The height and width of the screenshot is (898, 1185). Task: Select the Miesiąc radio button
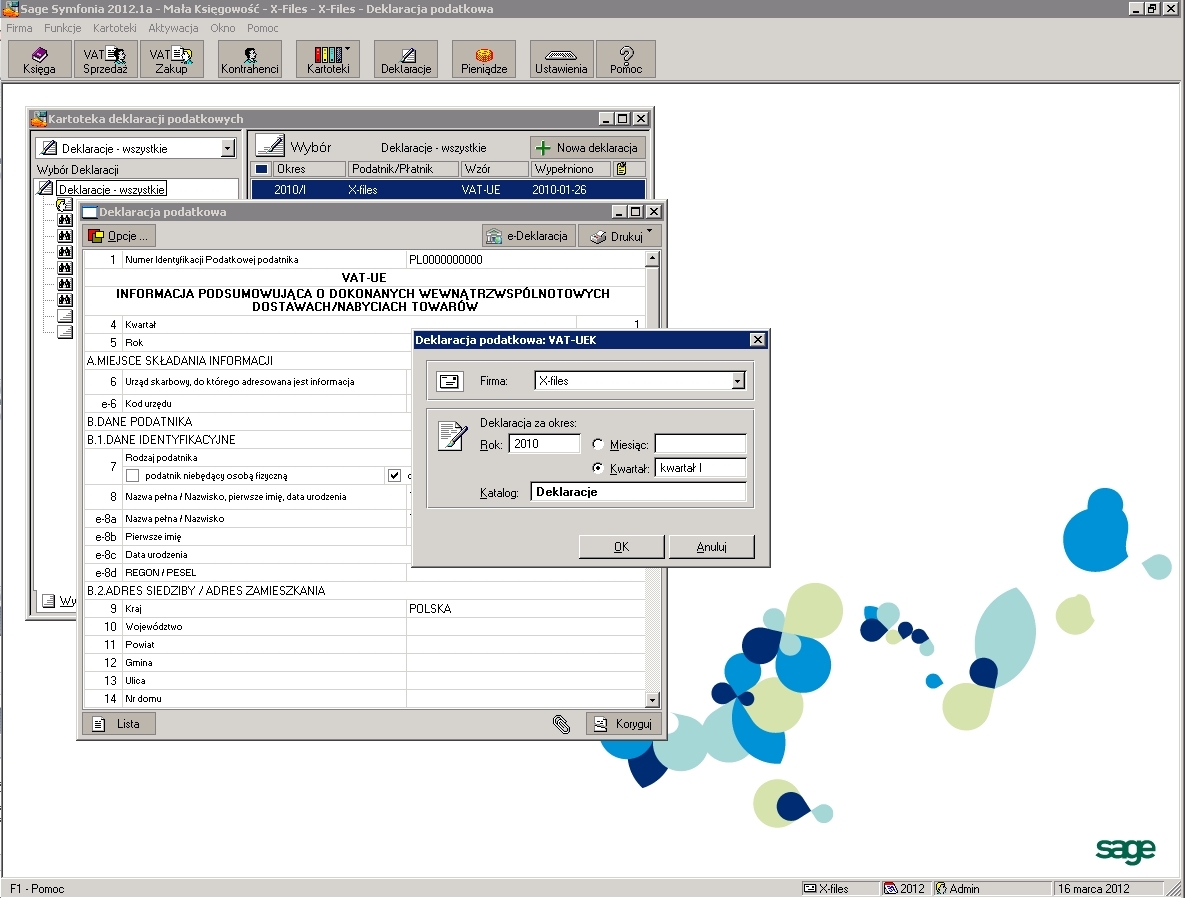click(598, 444)
